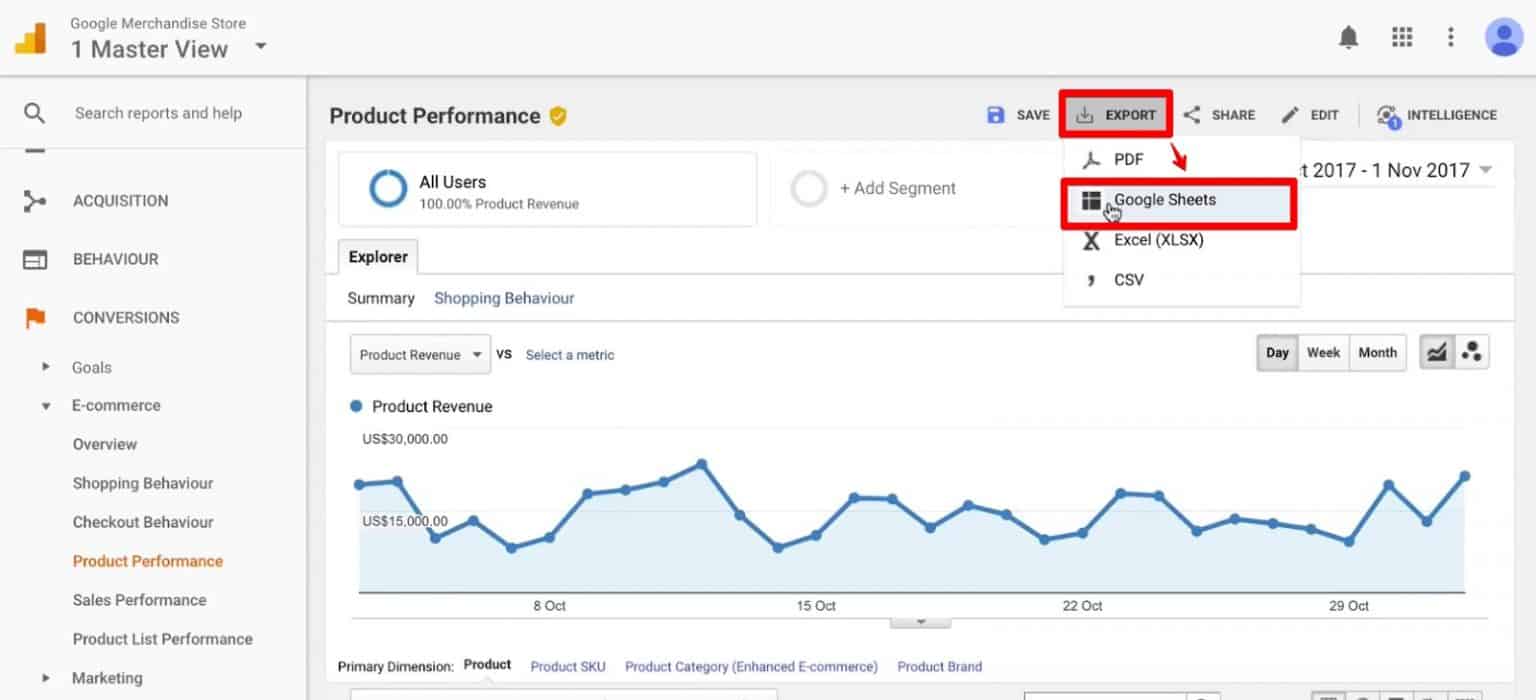Click the Search reports and help field
The height and width of the screenshot is (700, 1536).
pos(158,113)
